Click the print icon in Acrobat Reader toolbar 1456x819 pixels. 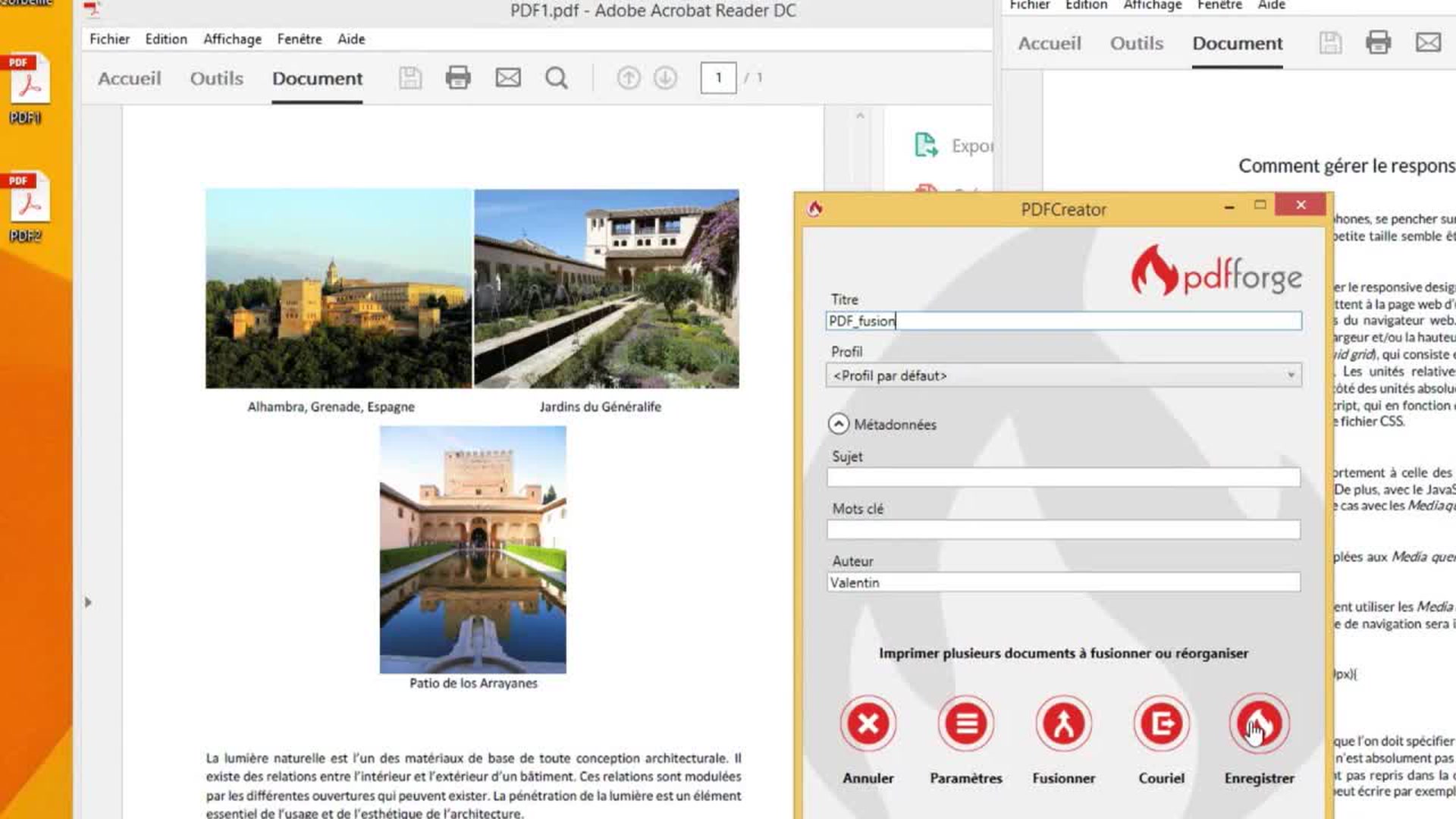[x=459, y=77]
